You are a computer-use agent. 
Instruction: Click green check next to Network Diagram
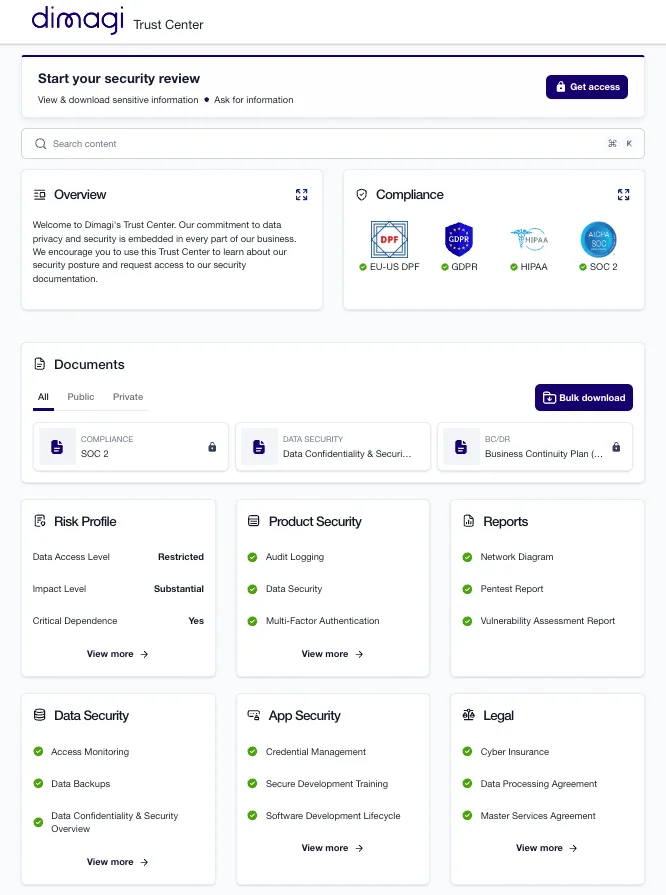point(467,557)
